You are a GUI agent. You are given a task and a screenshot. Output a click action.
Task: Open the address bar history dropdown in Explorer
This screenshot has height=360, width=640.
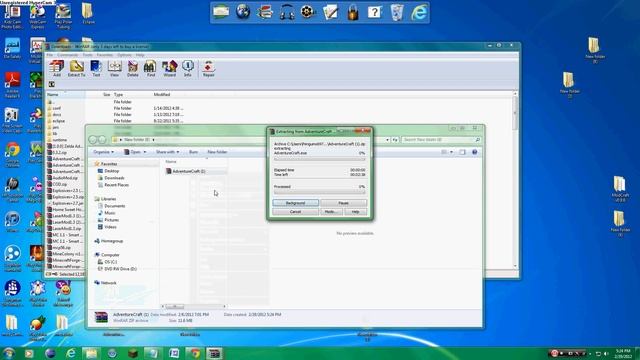pos(387,140)
